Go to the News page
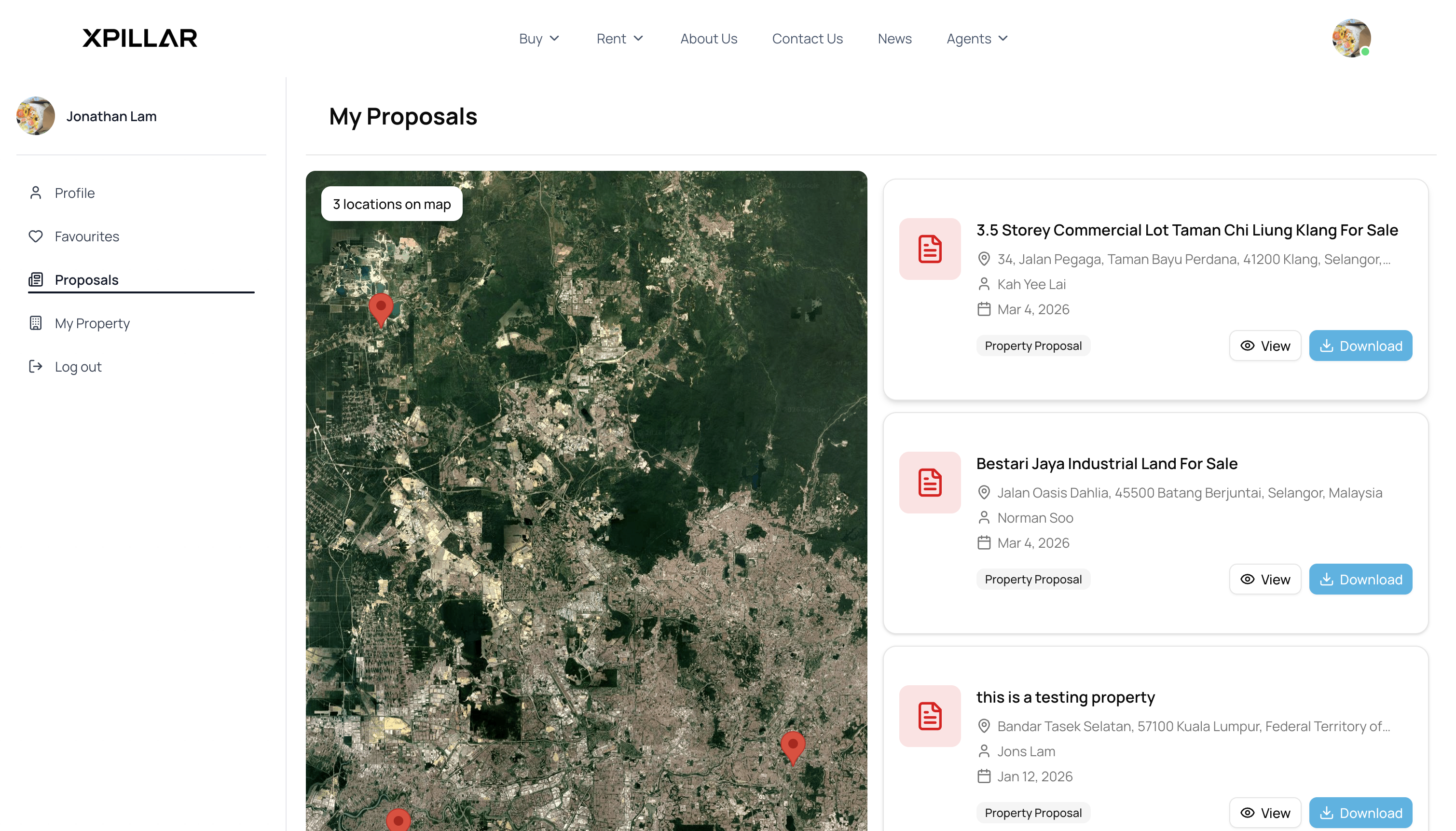This screenshot has height=831, width=1456. (x=894, y=38)
